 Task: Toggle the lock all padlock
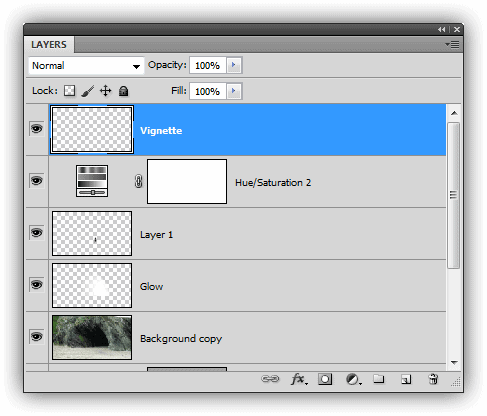tap(124, 91)
